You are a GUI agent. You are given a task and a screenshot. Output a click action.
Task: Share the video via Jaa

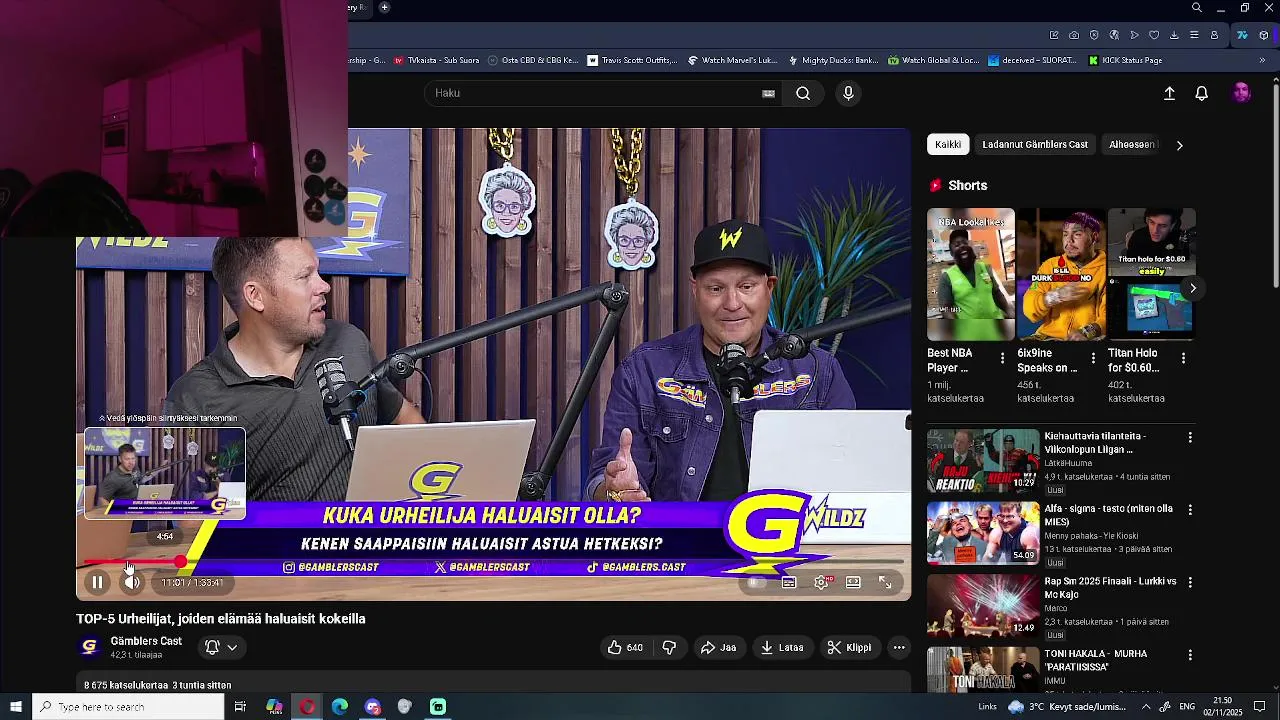(718, 647)
